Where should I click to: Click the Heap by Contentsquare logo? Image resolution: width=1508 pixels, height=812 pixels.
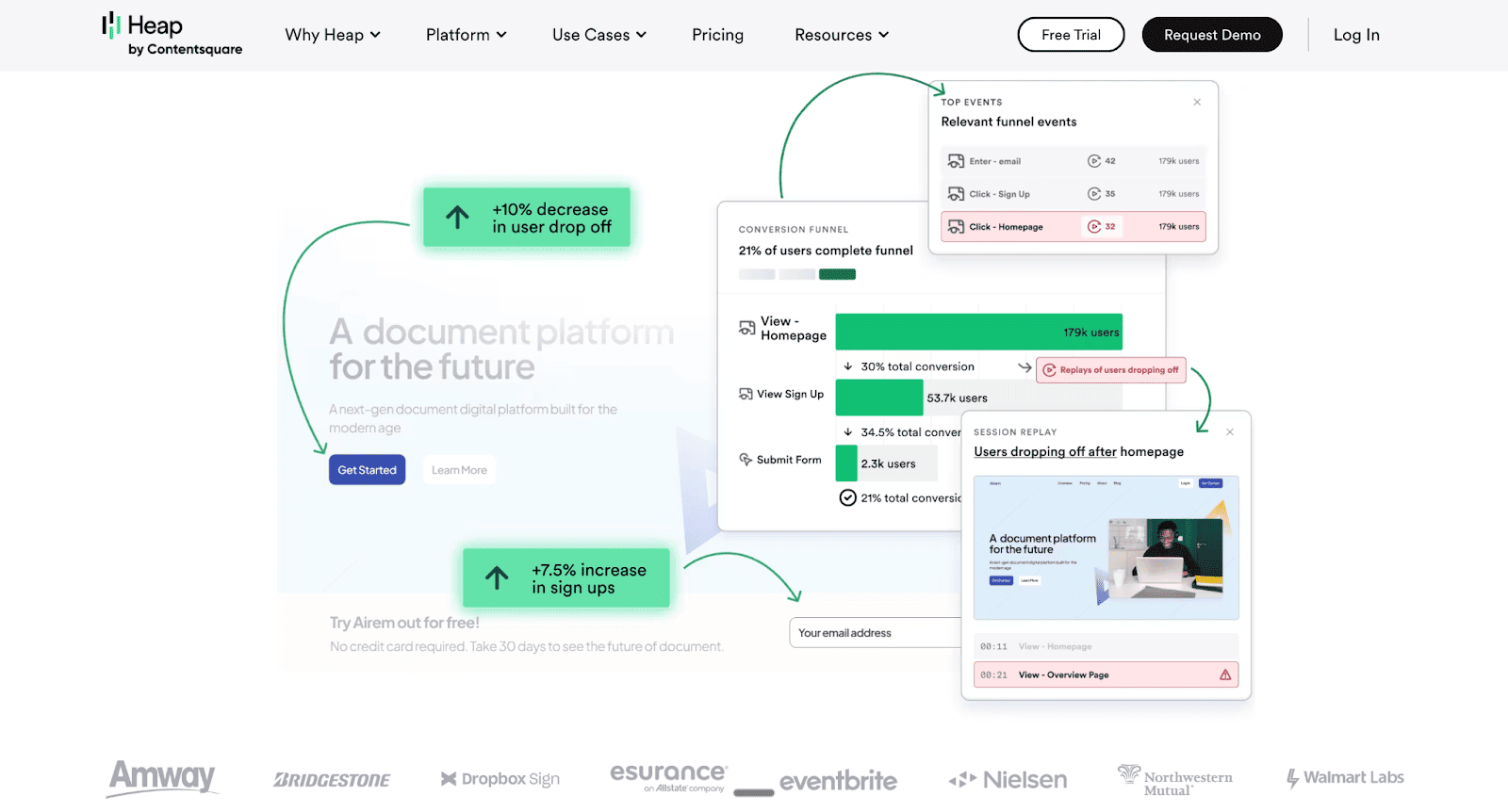coord(172,35)
